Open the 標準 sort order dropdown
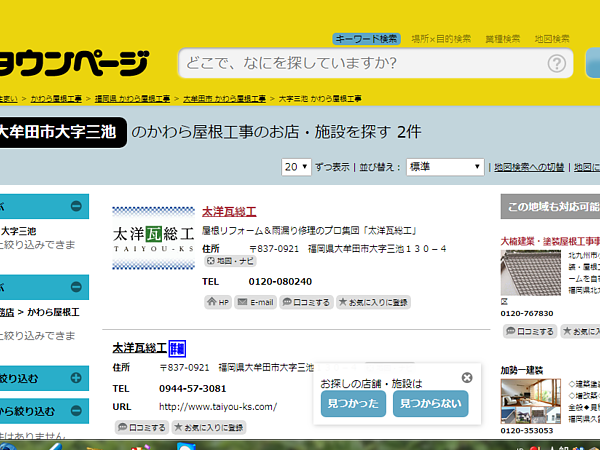600x450 pixels. (x=445, y=167)
